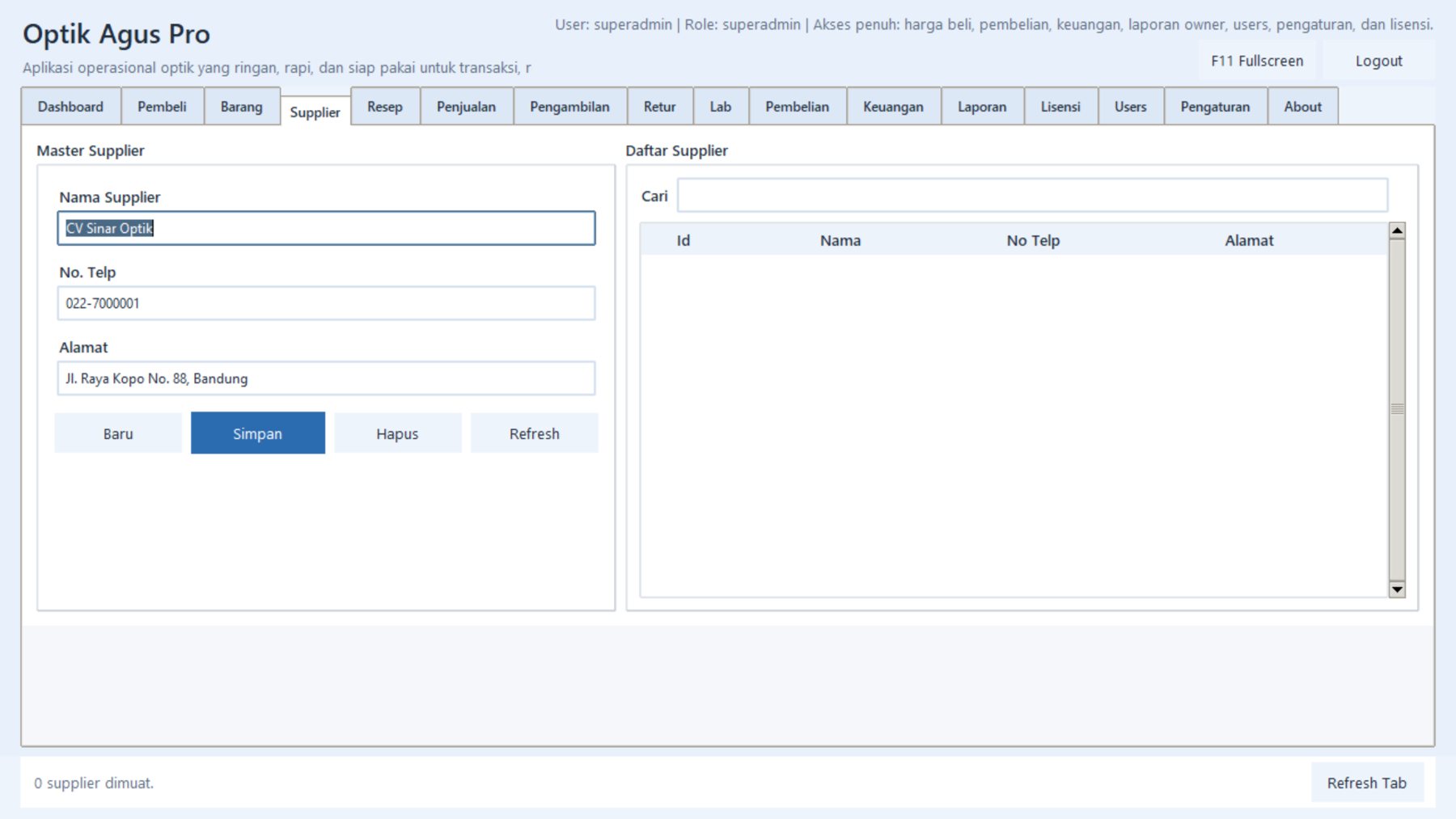Screen dimensions: 1456x819
Task: Click the Refresh Tab button
Action: [1366, 783]
